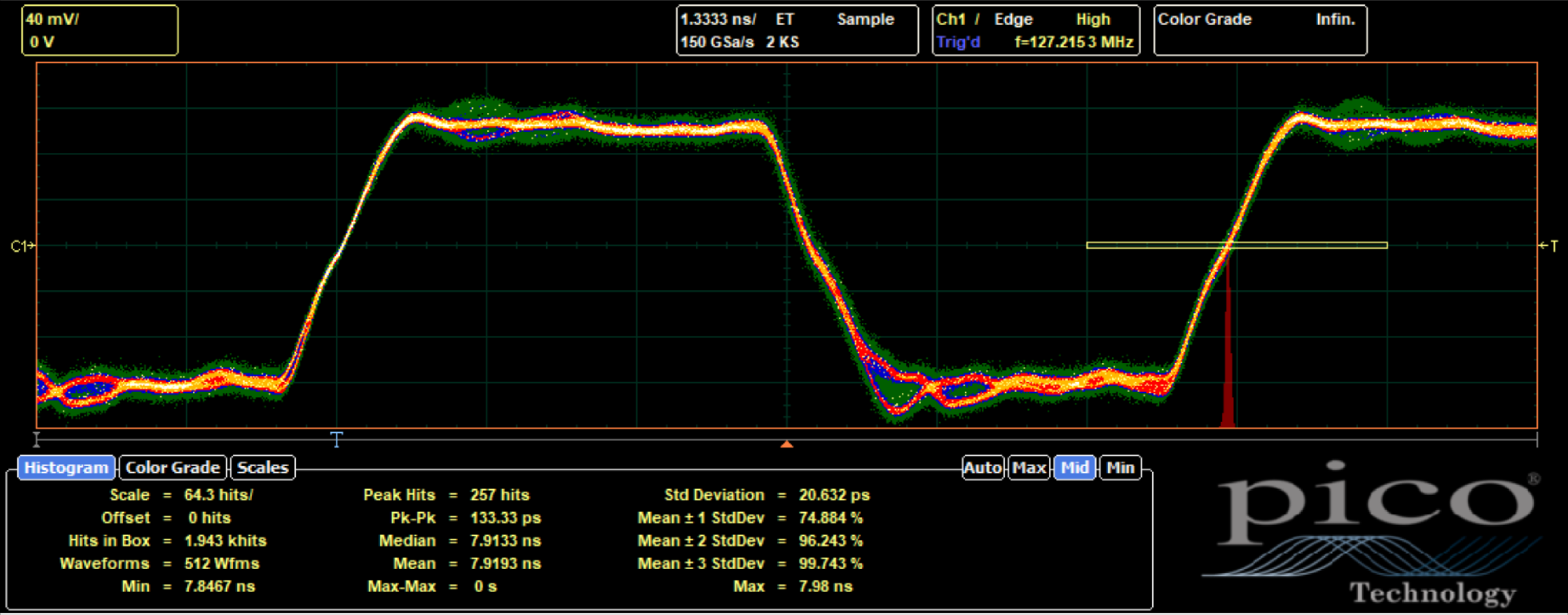Click the bracket marker at timeline start
The image size is (1568, 615).
pyautogui.click(x=37, y=439)
